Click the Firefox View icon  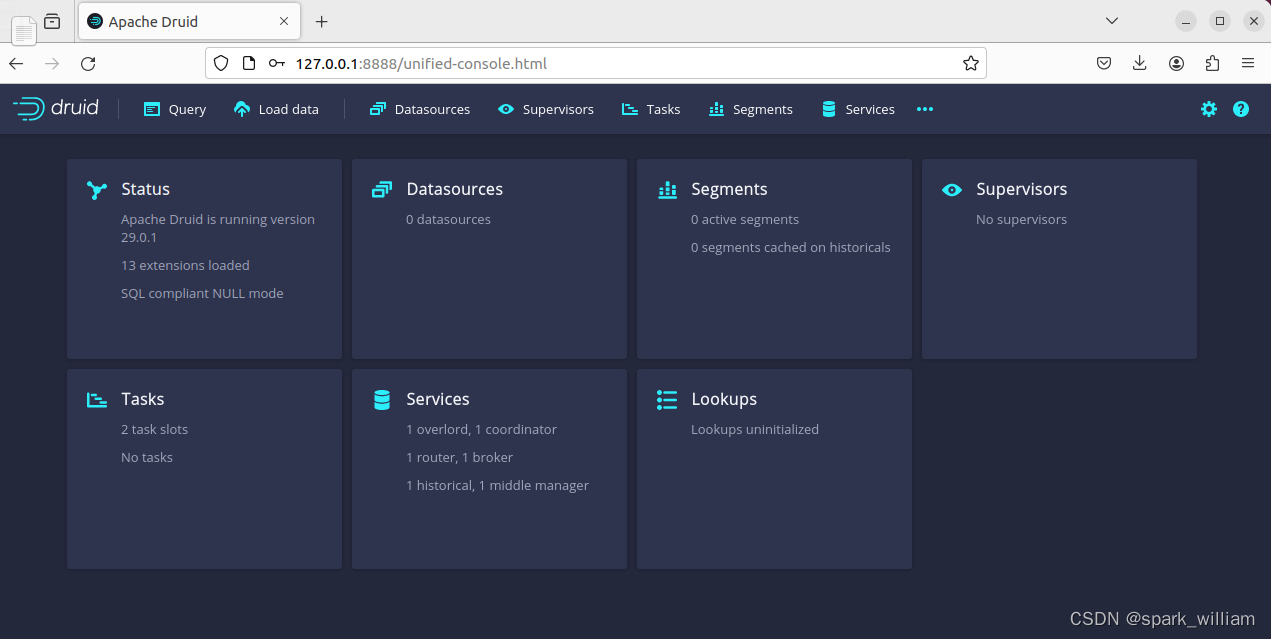[x=52, y=21]
